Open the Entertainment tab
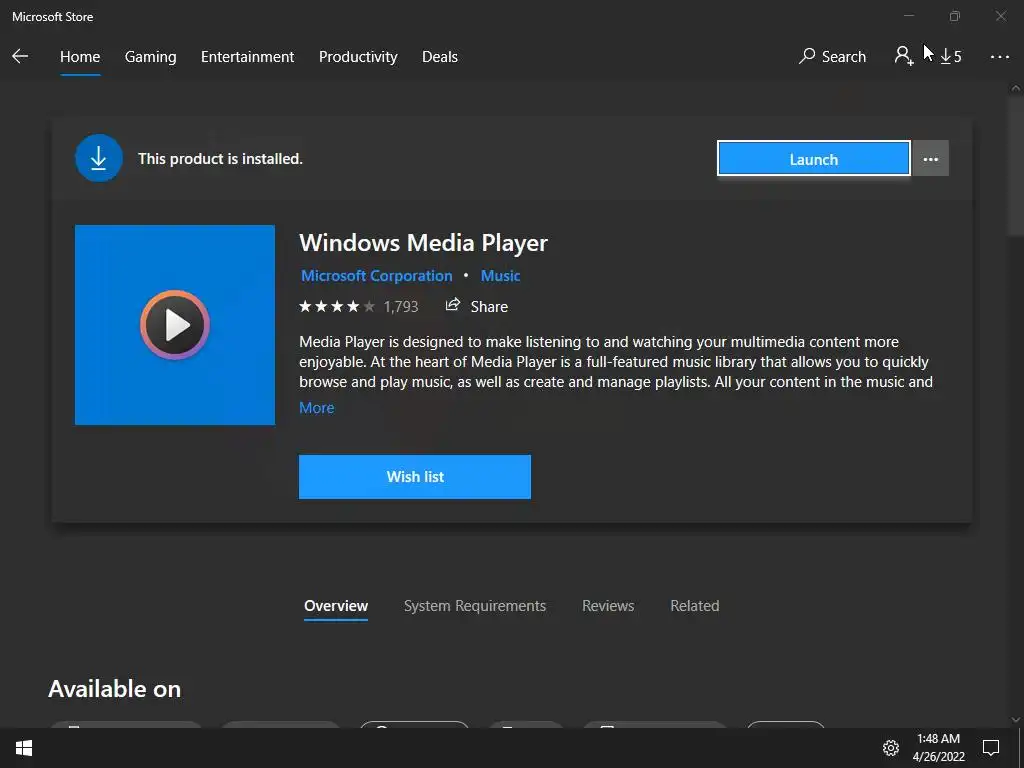Image resolution: width=1024 pixels, height=768 pixels. pyautogui.click(x=248, y=57)
